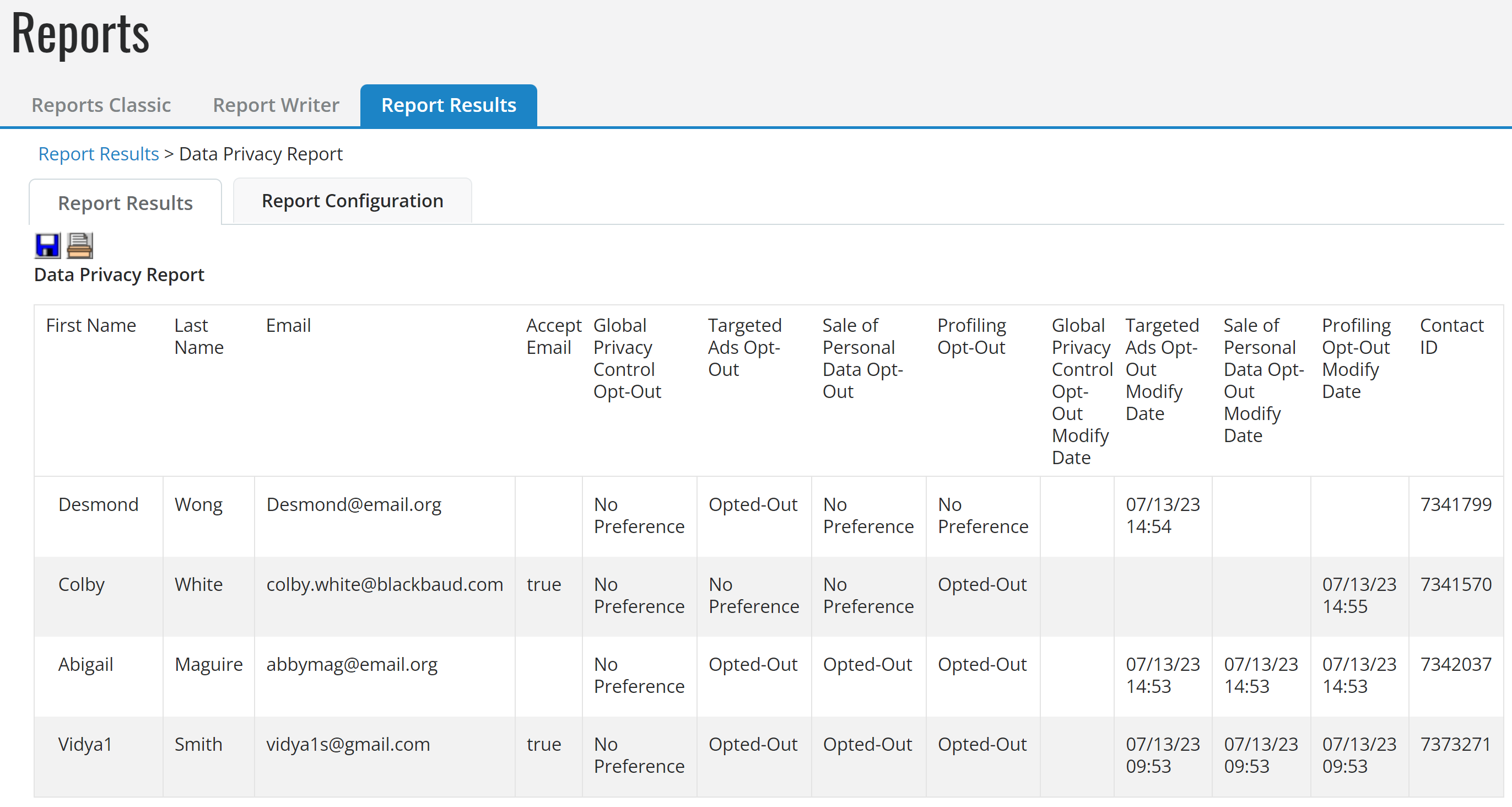Click Global Privacy Control Opt-Out header
The image size is (1512, 807).
(627, 358)
